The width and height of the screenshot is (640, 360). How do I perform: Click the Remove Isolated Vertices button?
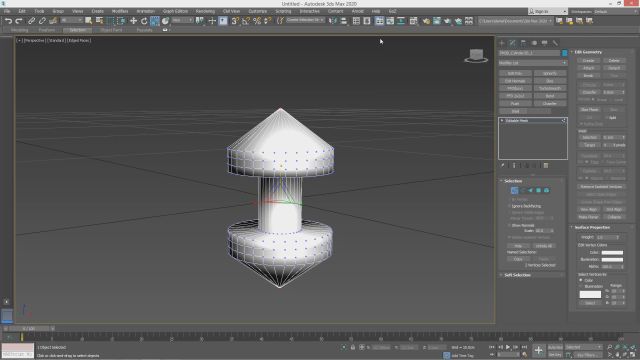[x=601, y=187]
